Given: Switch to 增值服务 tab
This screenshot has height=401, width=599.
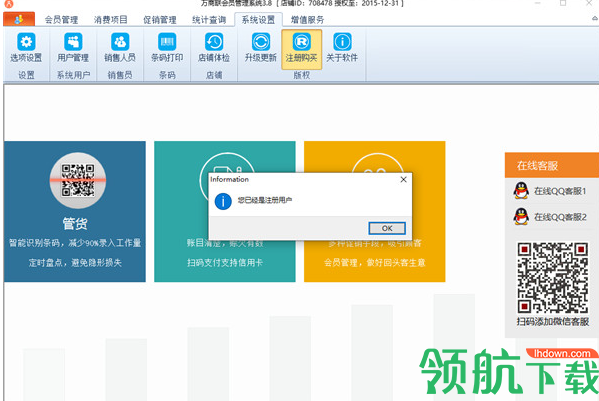Looking at the screenshot, I should 308,19.
